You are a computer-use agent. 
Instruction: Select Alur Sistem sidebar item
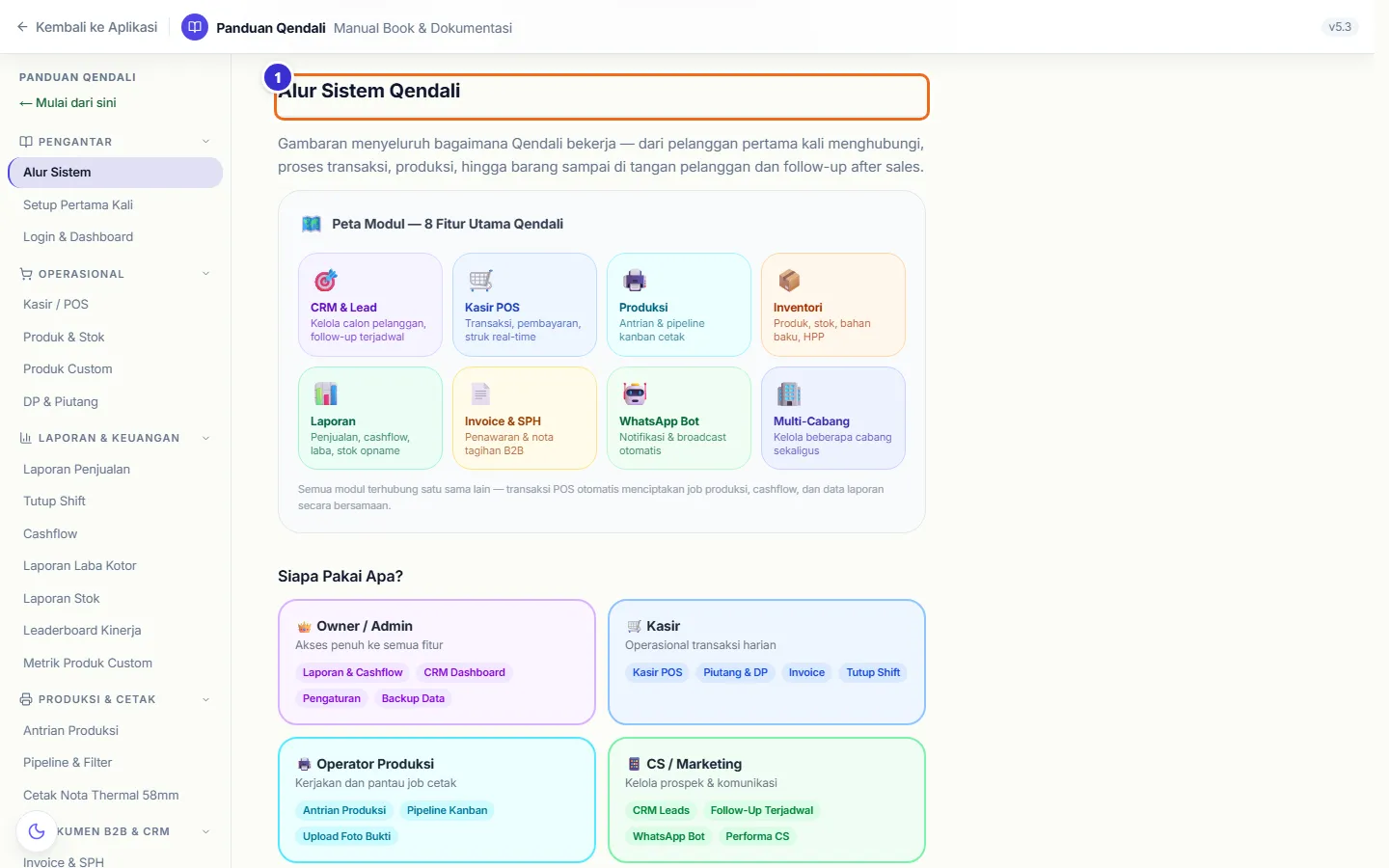coord(116,172)
